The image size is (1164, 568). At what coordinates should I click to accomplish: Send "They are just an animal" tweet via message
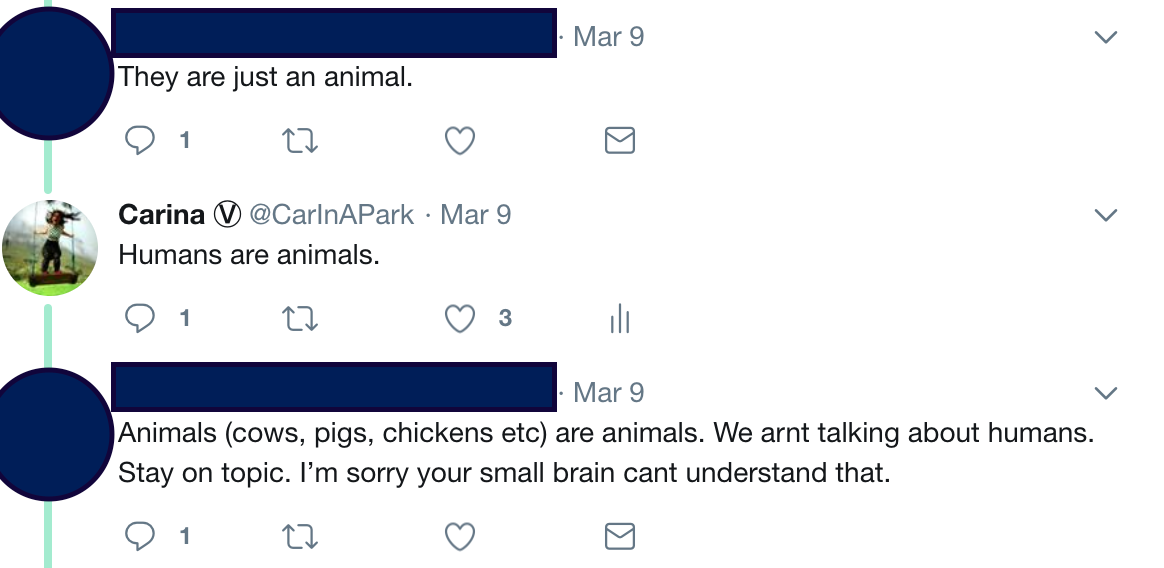coord(620,141)
